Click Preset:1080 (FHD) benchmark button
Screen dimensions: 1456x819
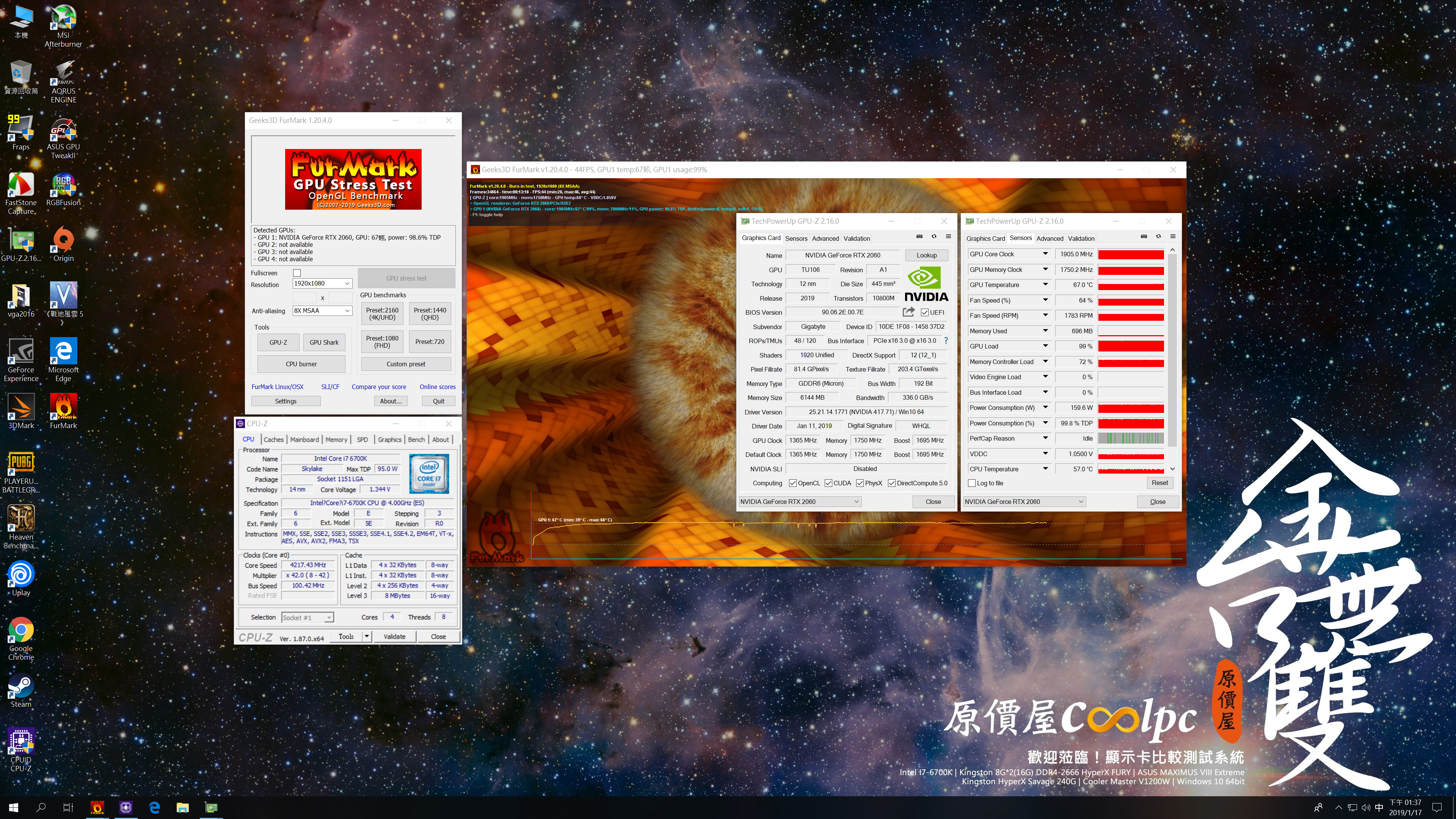[382, 342]
